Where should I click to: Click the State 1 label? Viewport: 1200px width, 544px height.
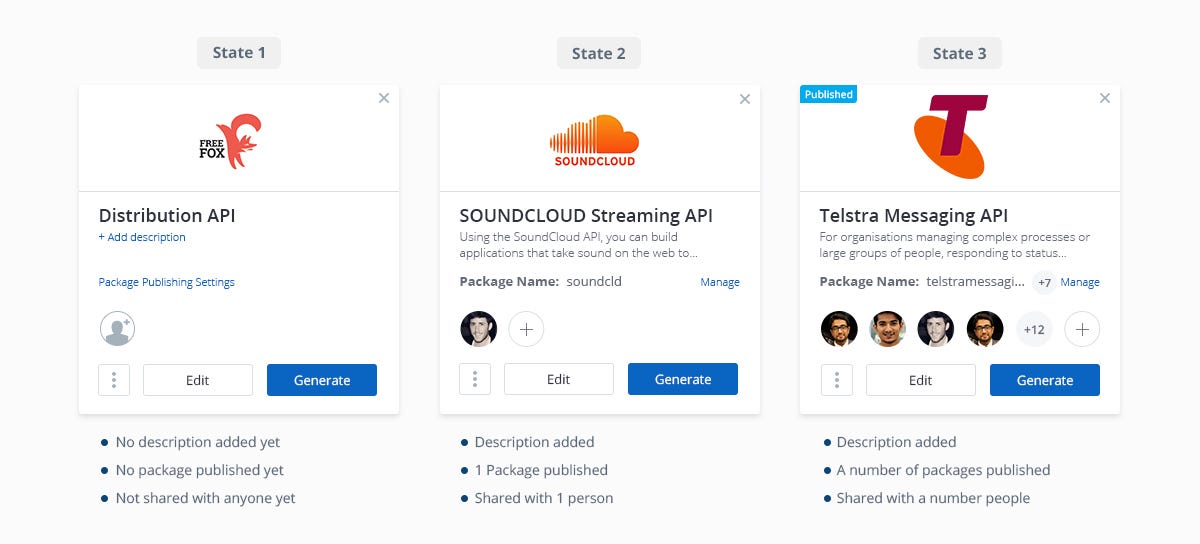239,53
